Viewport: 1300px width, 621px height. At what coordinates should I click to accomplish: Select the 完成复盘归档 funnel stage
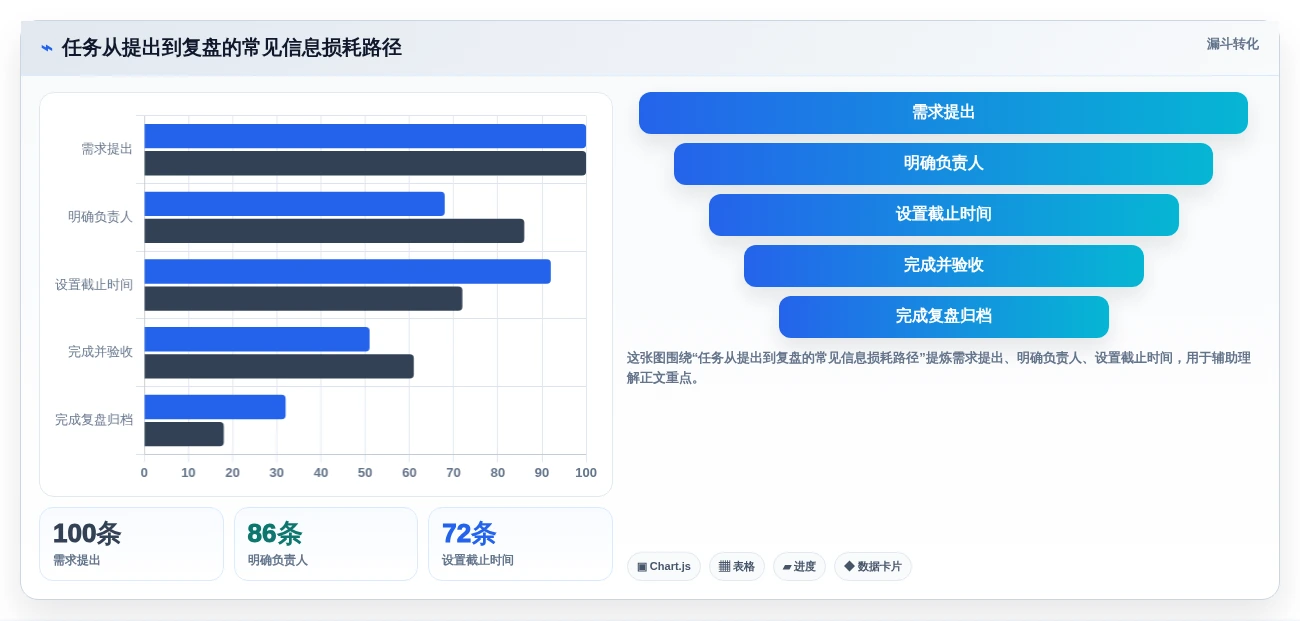click(x=943, y=317)
